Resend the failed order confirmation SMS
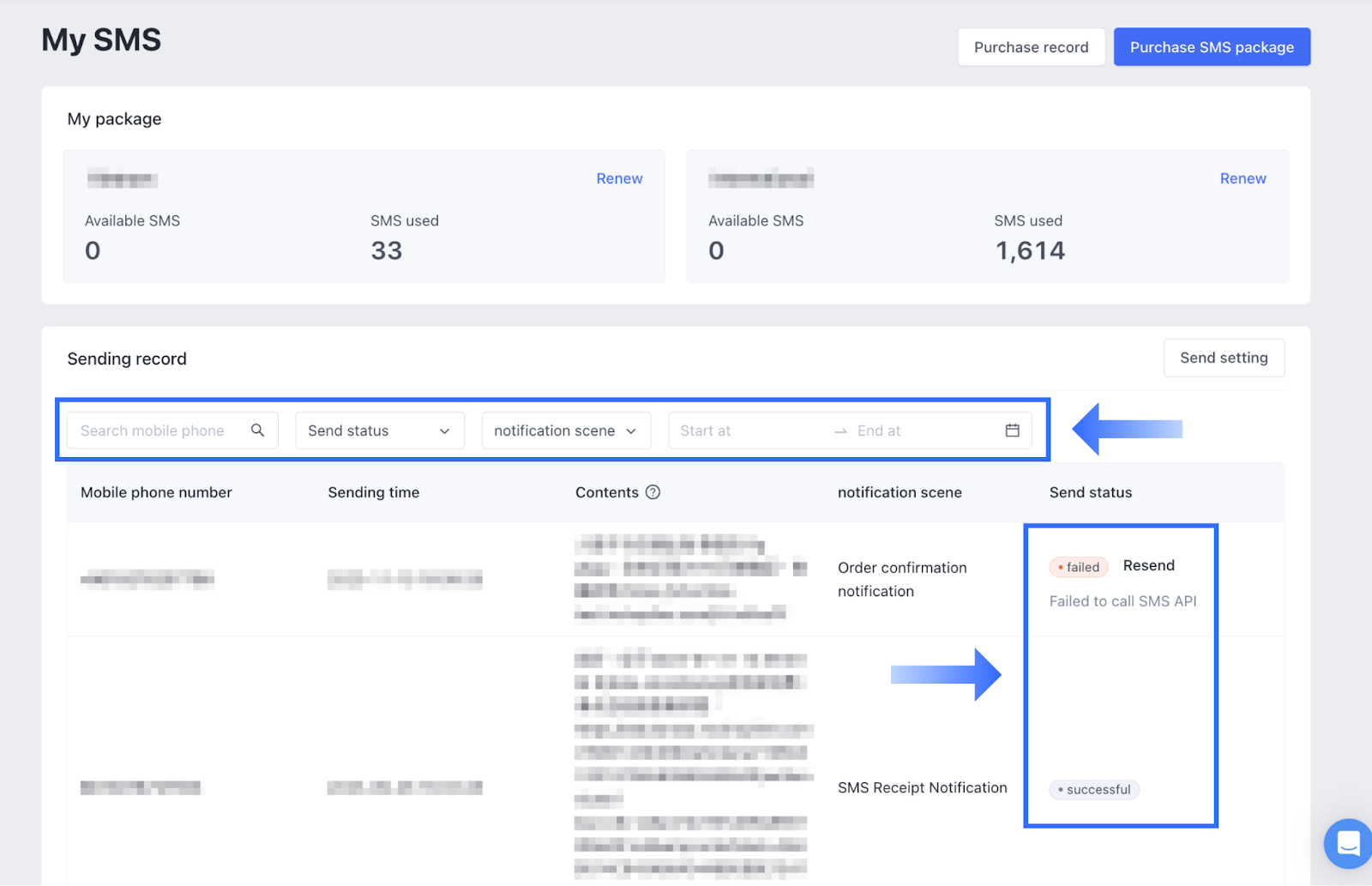 pyautogui.click(x=1148, y=565)
